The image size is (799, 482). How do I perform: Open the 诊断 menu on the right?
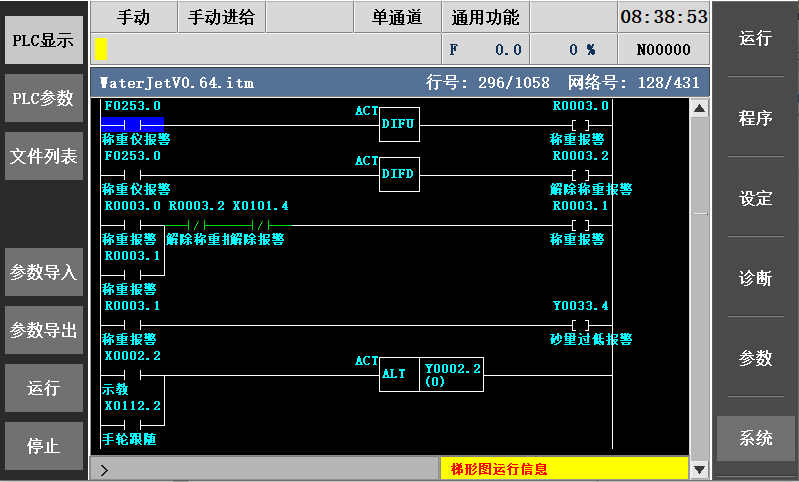click(x=755, y=278)
